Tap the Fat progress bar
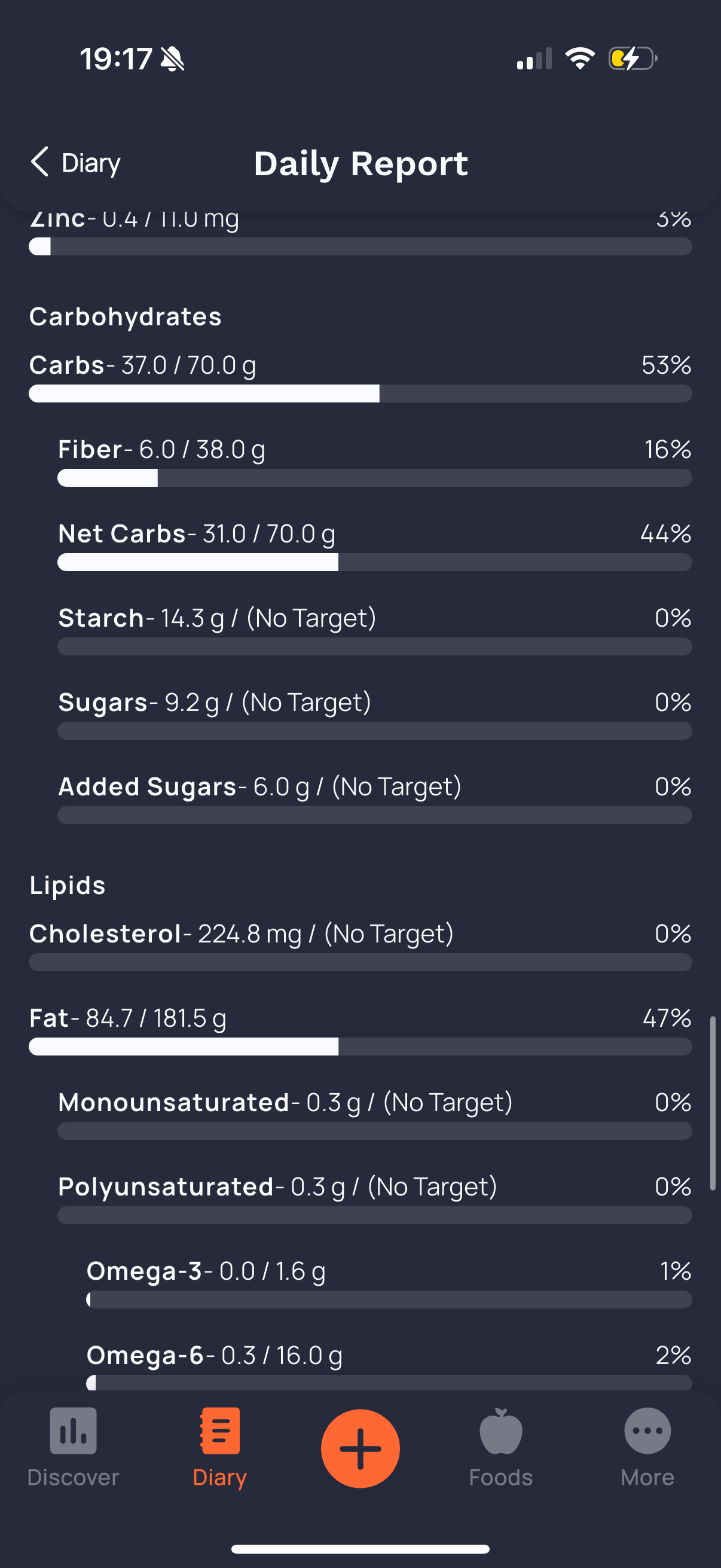Viewport: 721px width, 1568px height. click(360, 1047)
